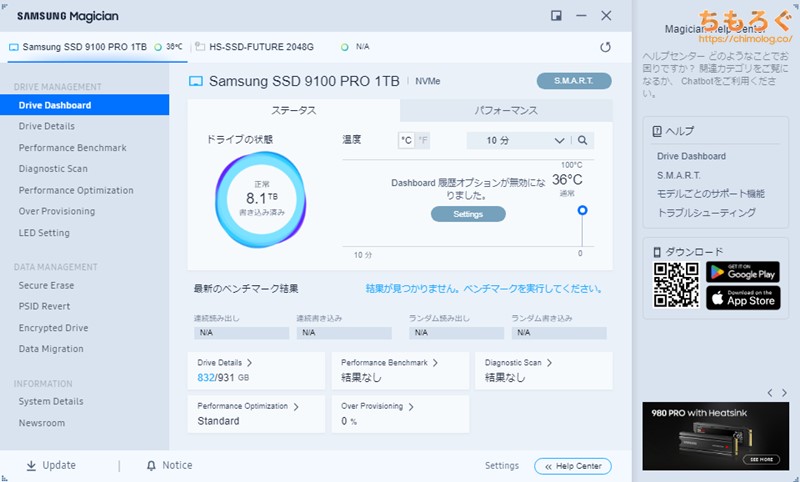Select the Samsung SSD 9100 PRO 1TB drive tab
The width and height of the screenshot is (800, 482).
tap(97, 47)
